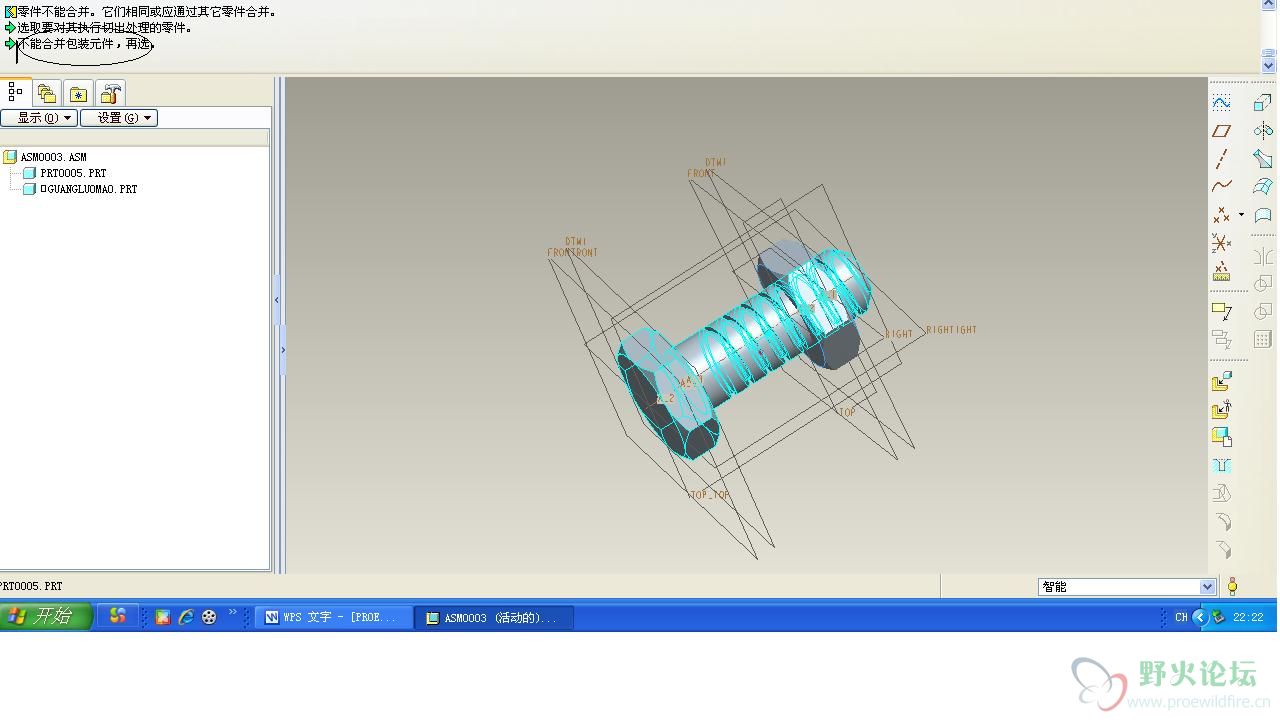Select the Revolve tool
Viewport: 1280px width, 720px height.
[x=1263, y=131]
